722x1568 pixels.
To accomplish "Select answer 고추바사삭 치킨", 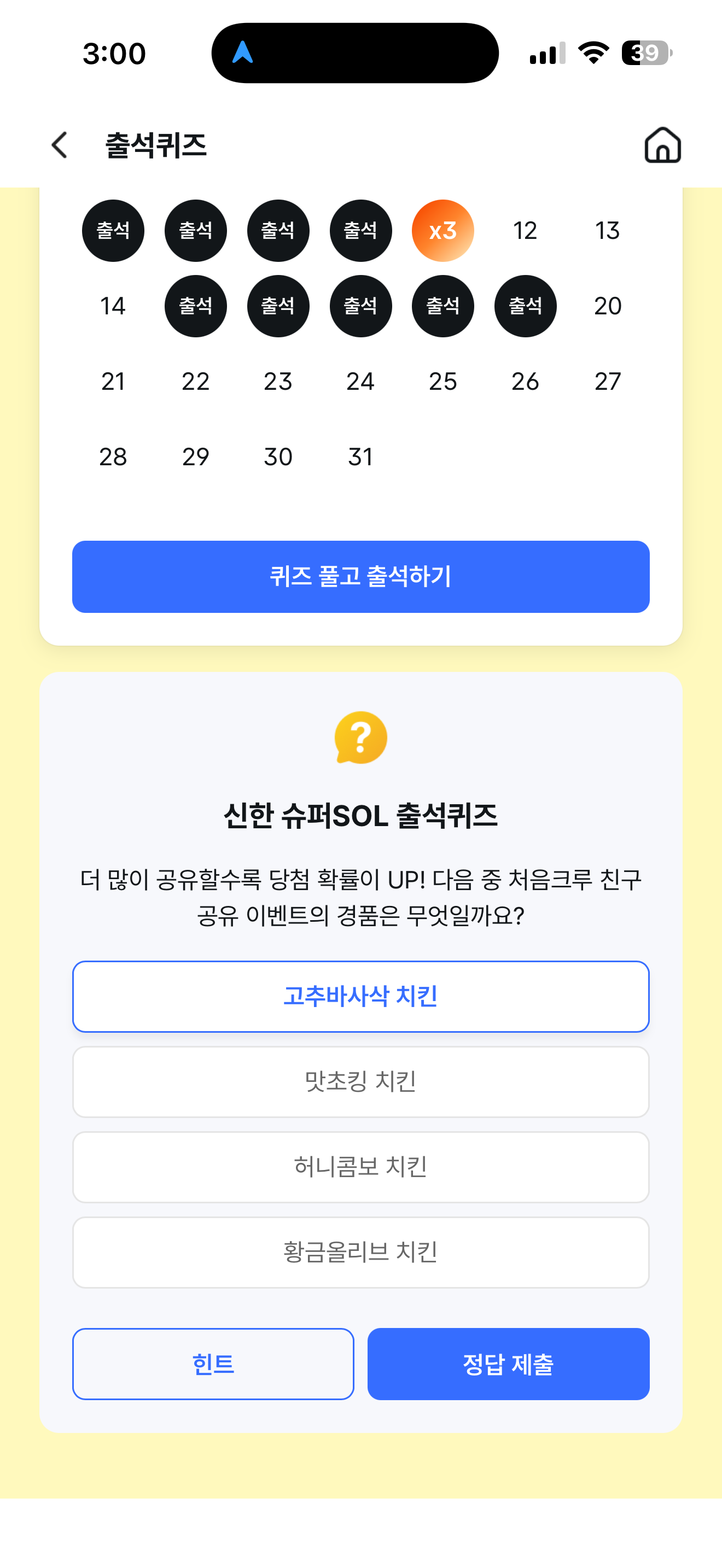I will 361,997.
